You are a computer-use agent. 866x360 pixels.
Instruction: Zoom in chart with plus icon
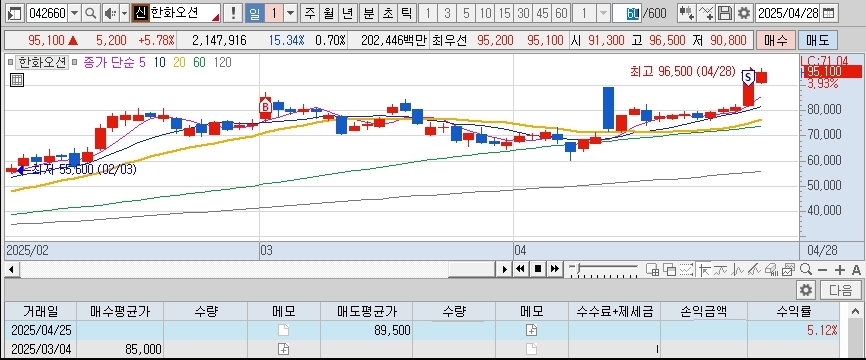(x=839, y=269)
